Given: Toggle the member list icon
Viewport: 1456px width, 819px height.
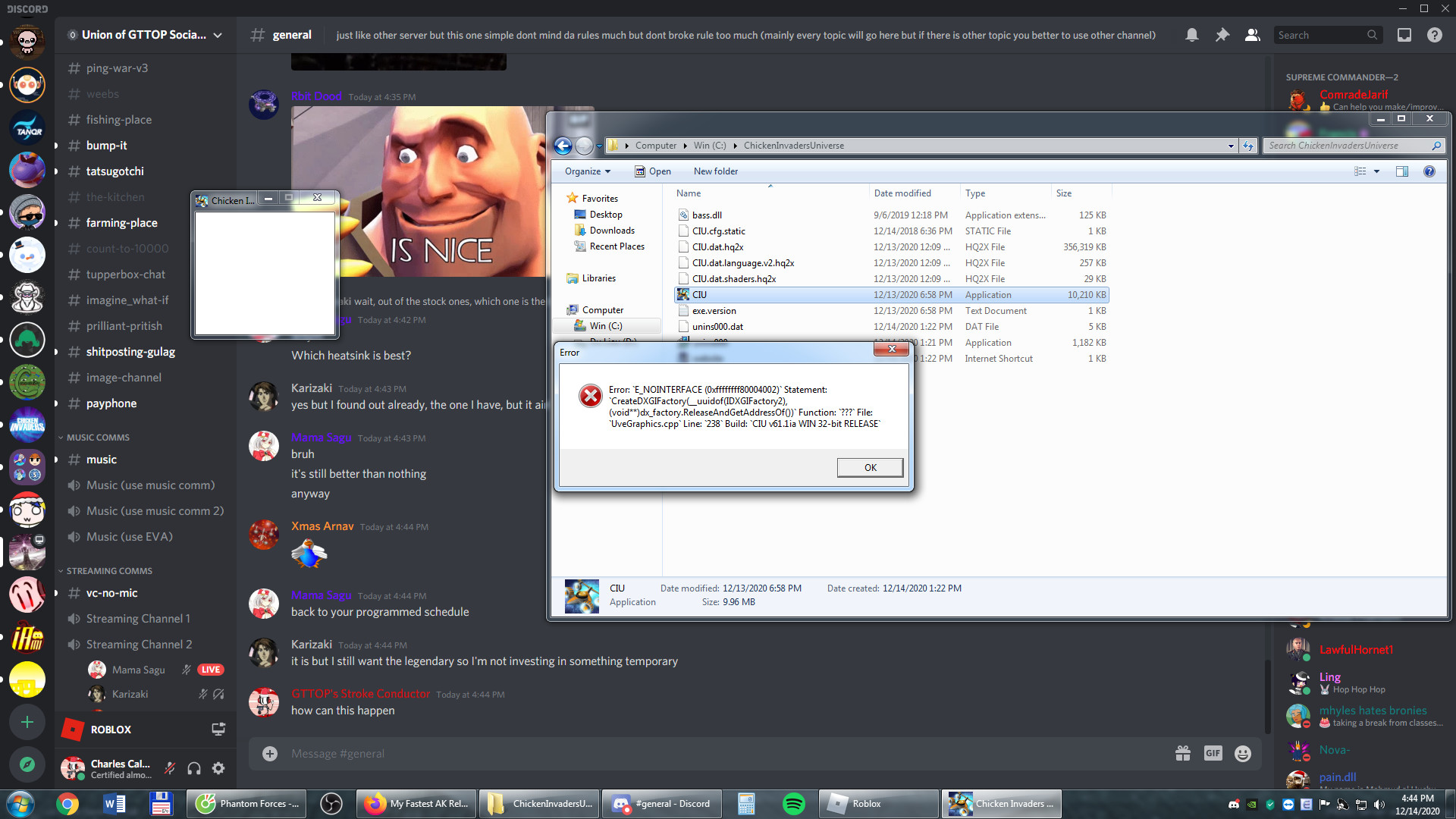Looking at the screenshot, I should click(x=1252, y=35).
